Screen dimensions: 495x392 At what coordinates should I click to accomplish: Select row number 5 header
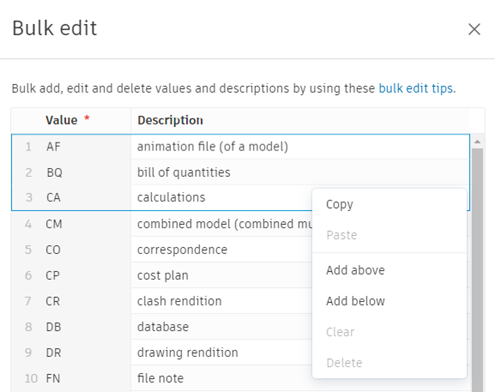point(28,250)
